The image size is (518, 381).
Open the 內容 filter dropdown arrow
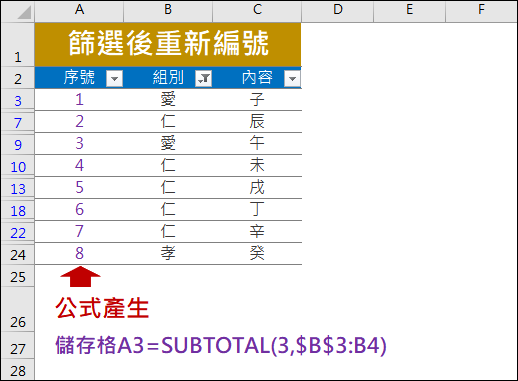[292, 79]
